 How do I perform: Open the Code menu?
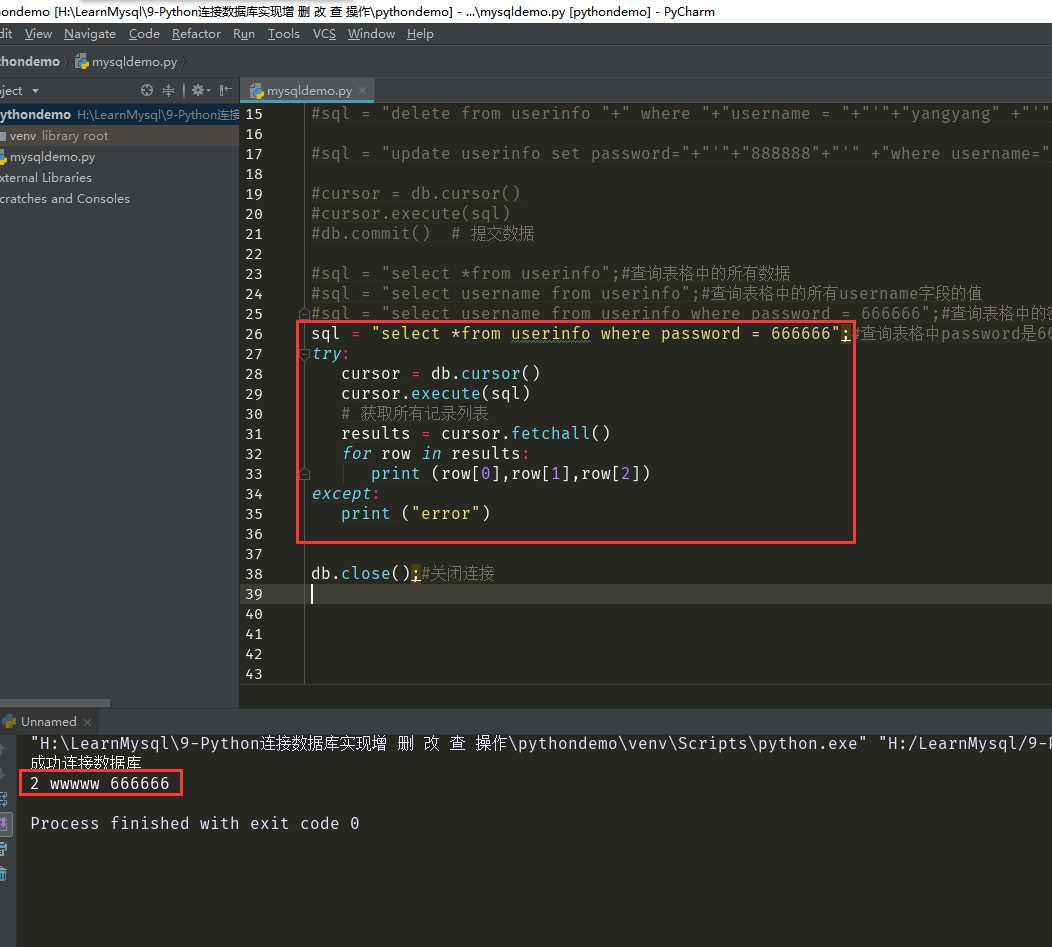tap(144, 34)
